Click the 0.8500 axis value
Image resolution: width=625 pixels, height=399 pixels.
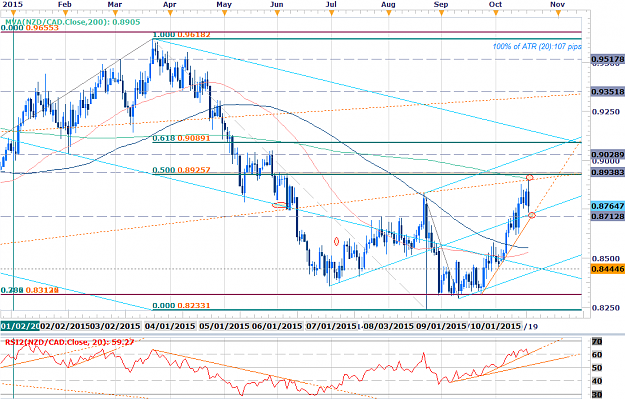pos(606,259)
